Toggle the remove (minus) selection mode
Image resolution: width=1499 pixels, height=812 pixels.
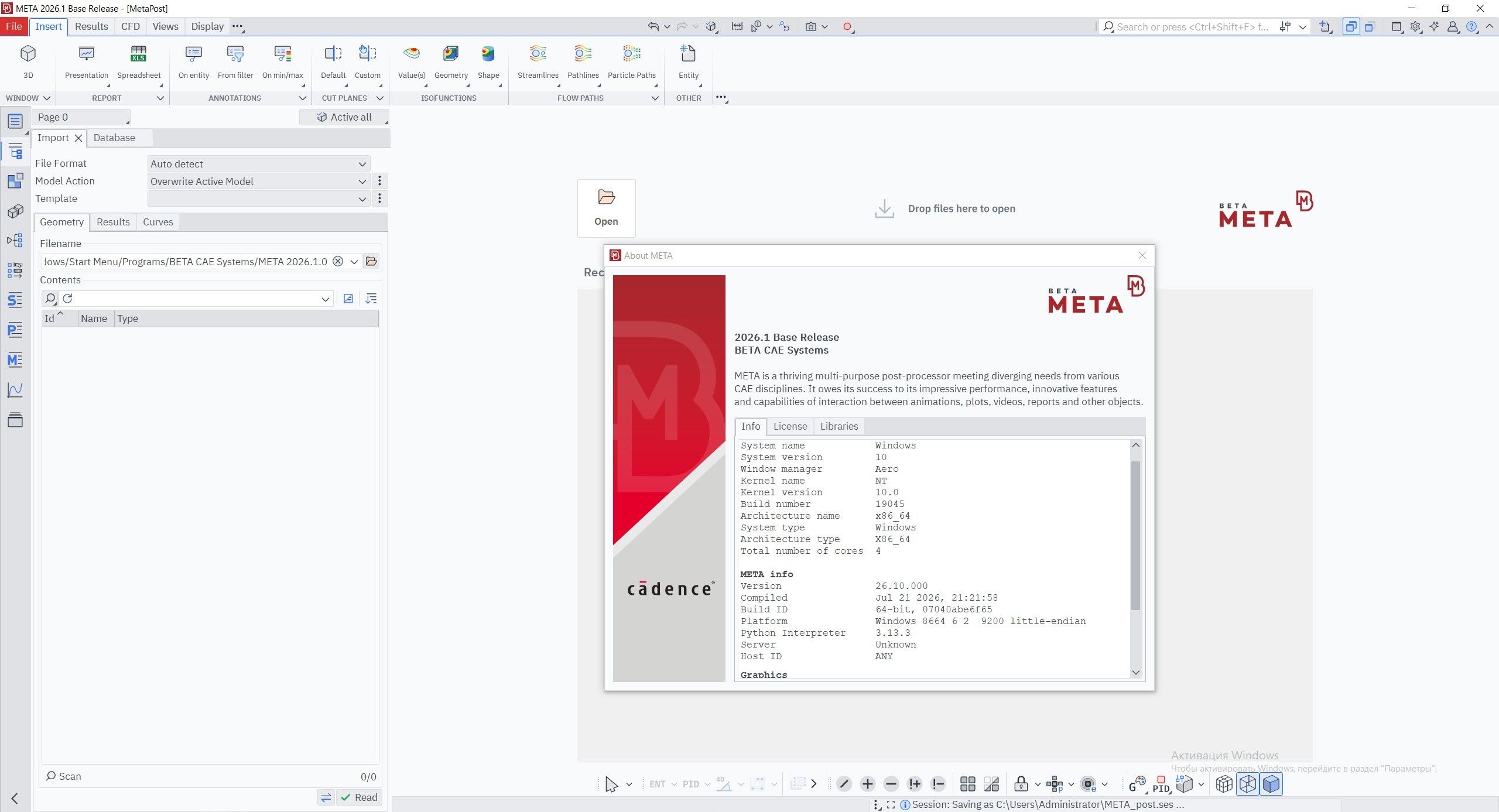tap(891, 784)
